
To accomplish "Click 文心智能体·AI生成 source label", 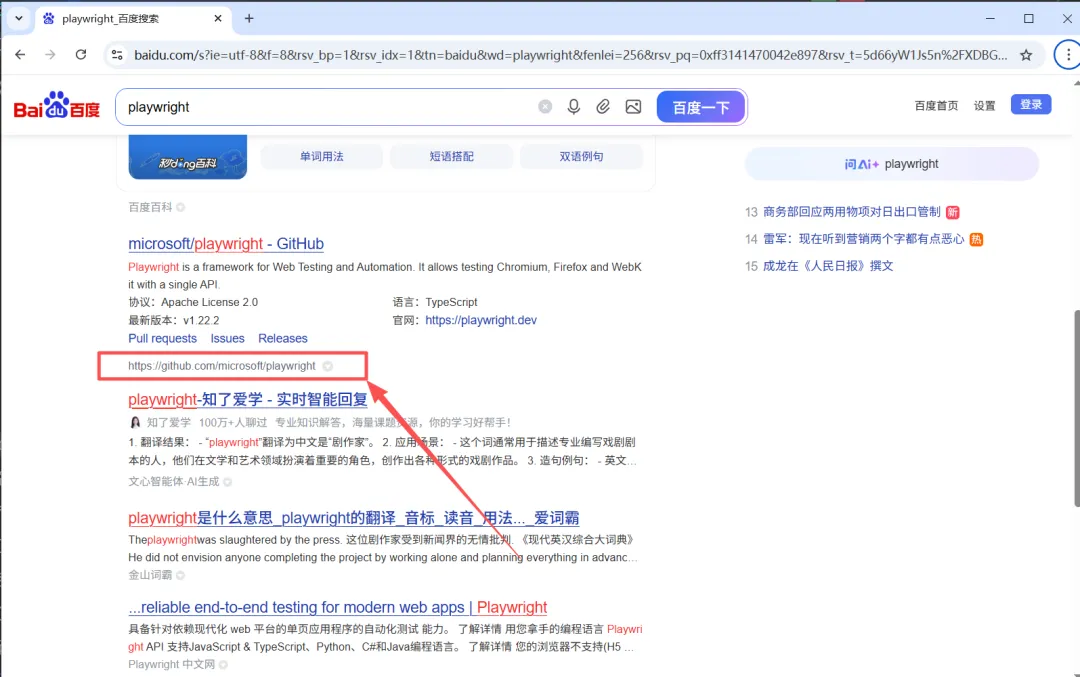I will (174, 481).
